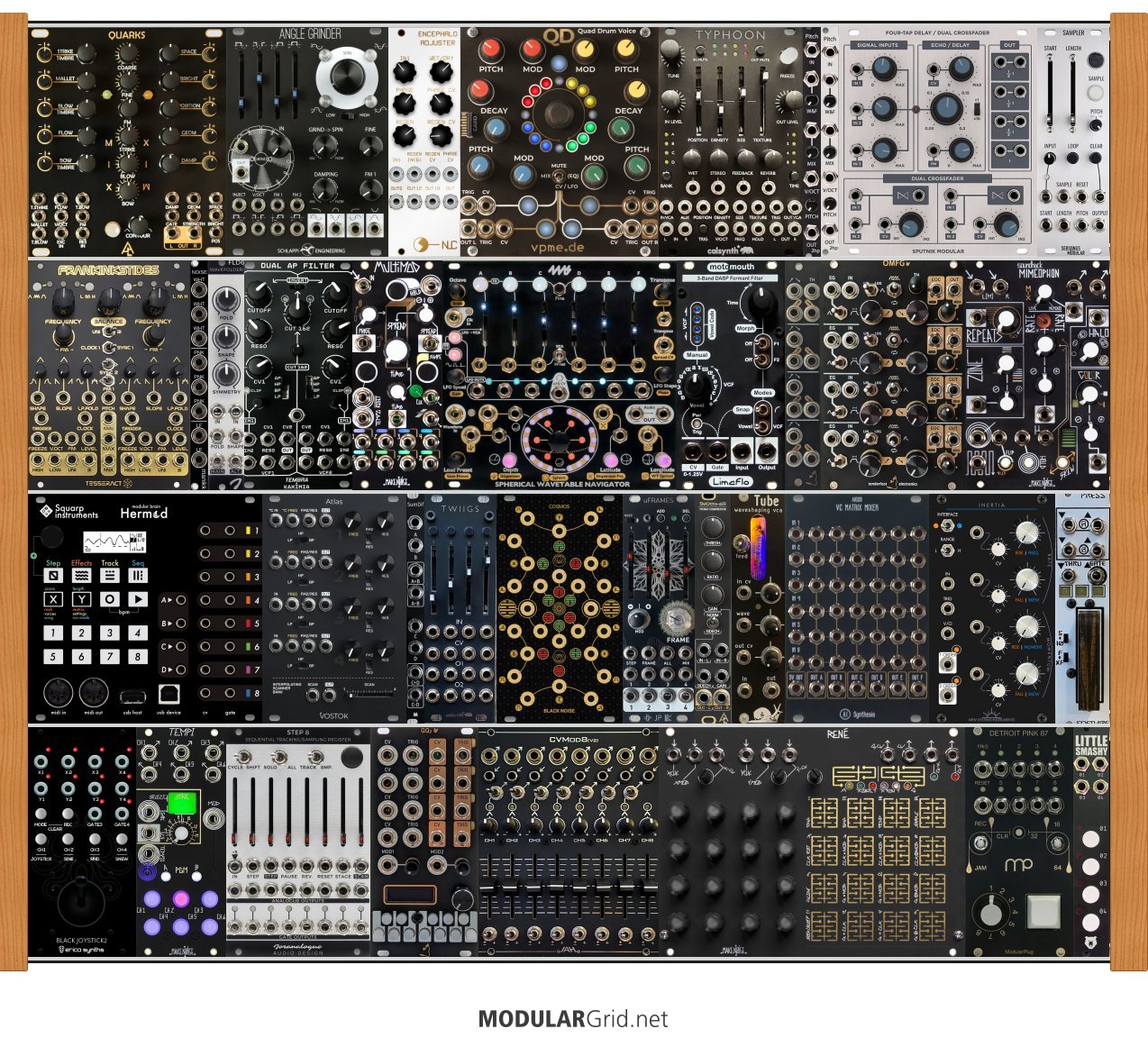Click the CLEAR button on the Sampler
This screenshot has width=1148, height=1038.
coord(1096,158)
